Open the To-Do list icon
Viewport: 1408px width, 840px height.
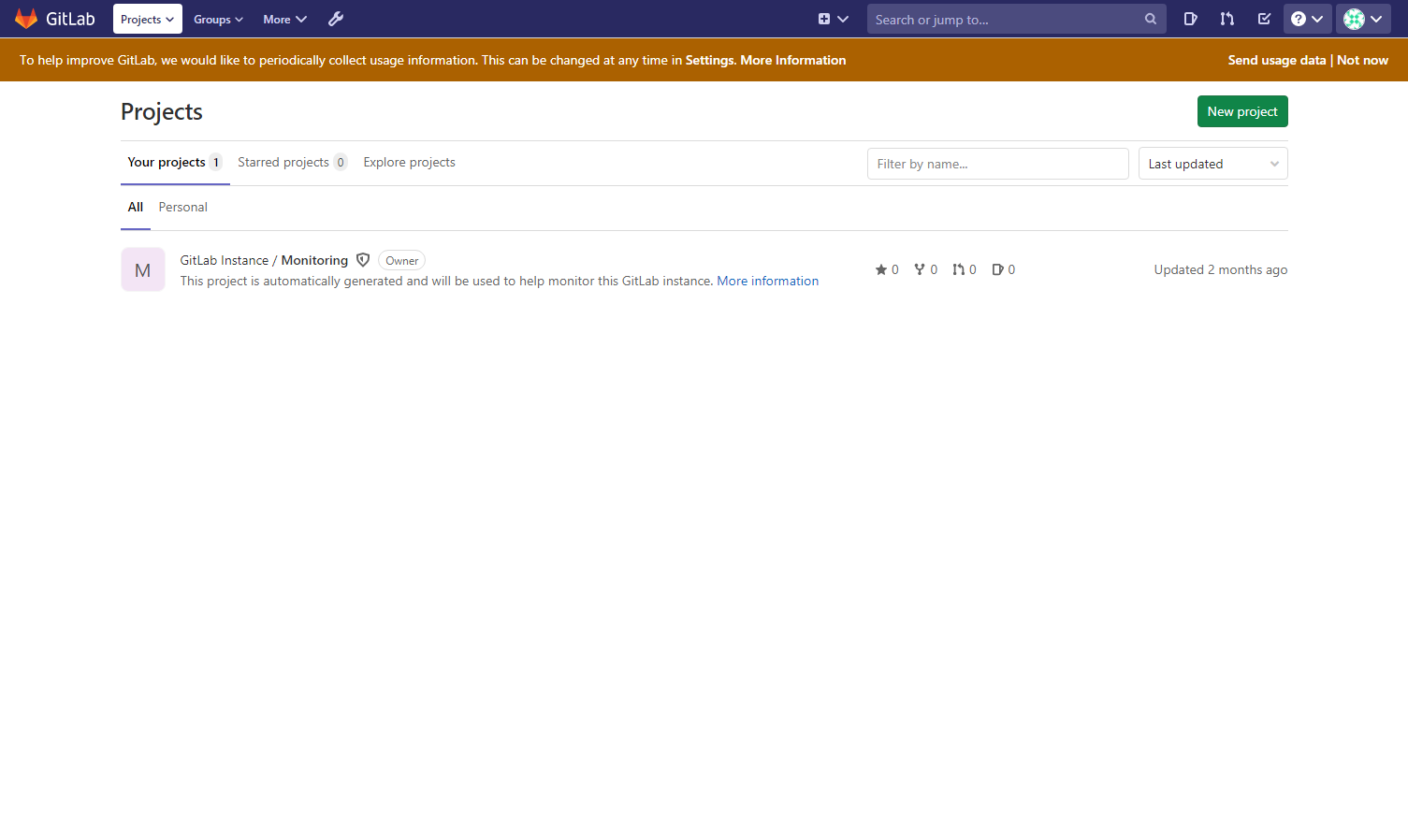coord(1264,19)
